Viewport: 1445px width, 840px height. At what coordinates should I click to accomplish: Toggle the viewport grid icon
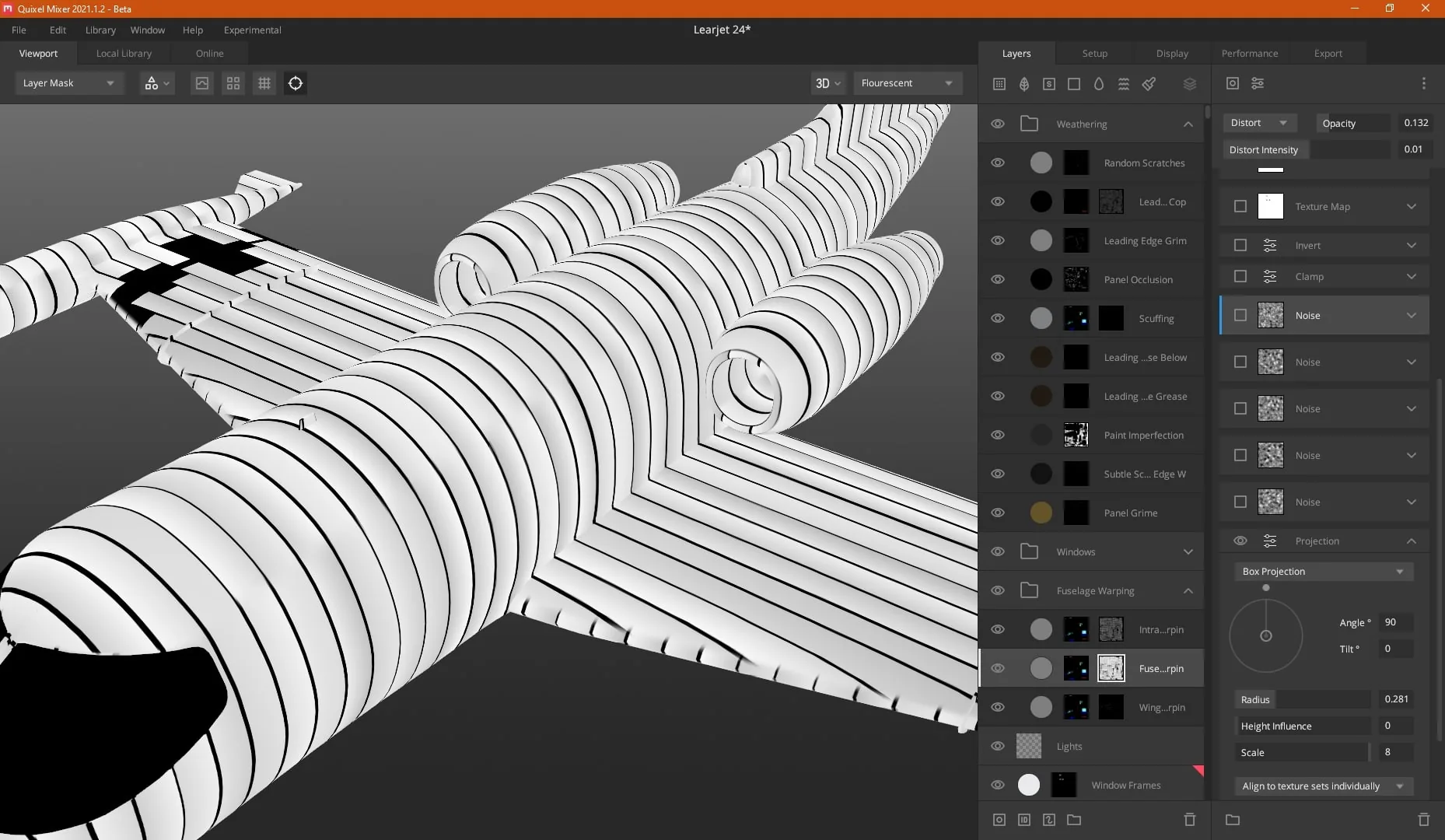[264, 83]
